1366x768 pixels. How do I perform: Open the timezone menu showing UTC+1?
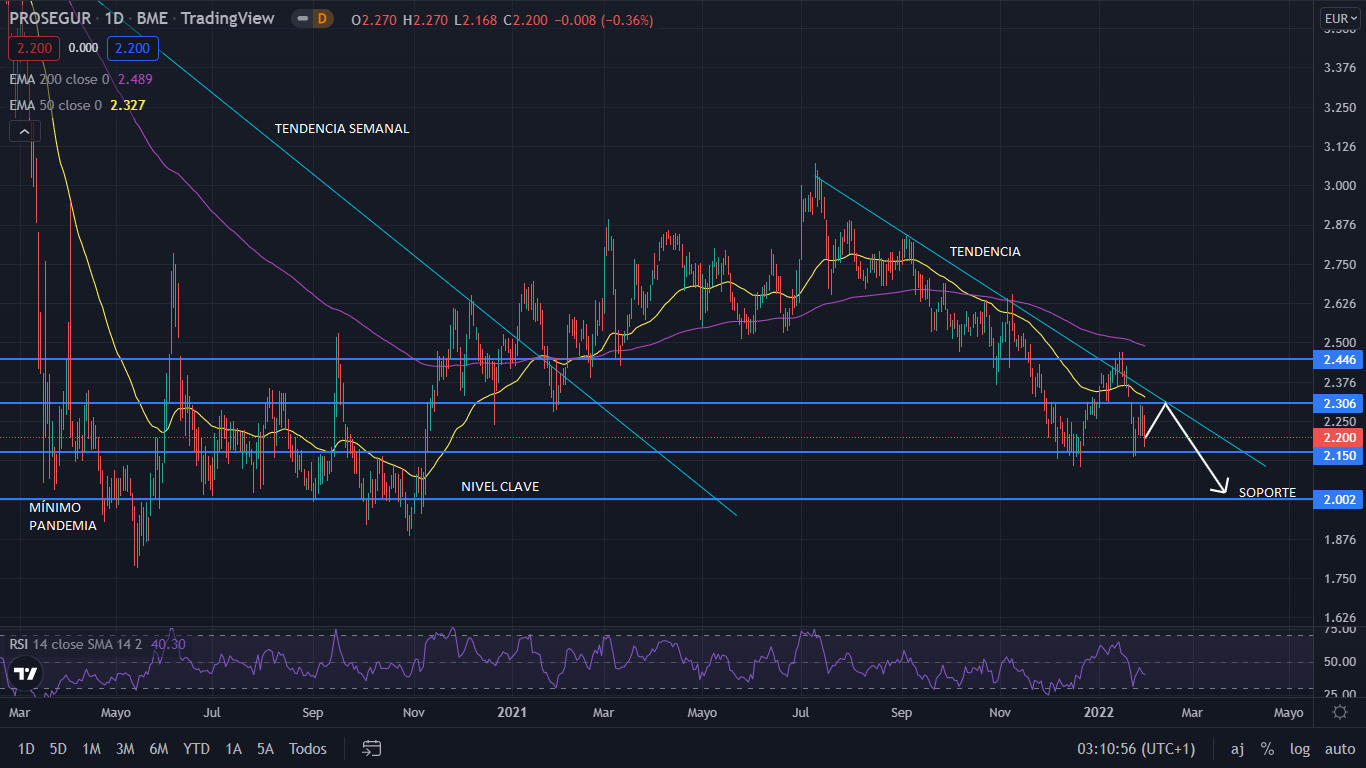point(1136,749)
